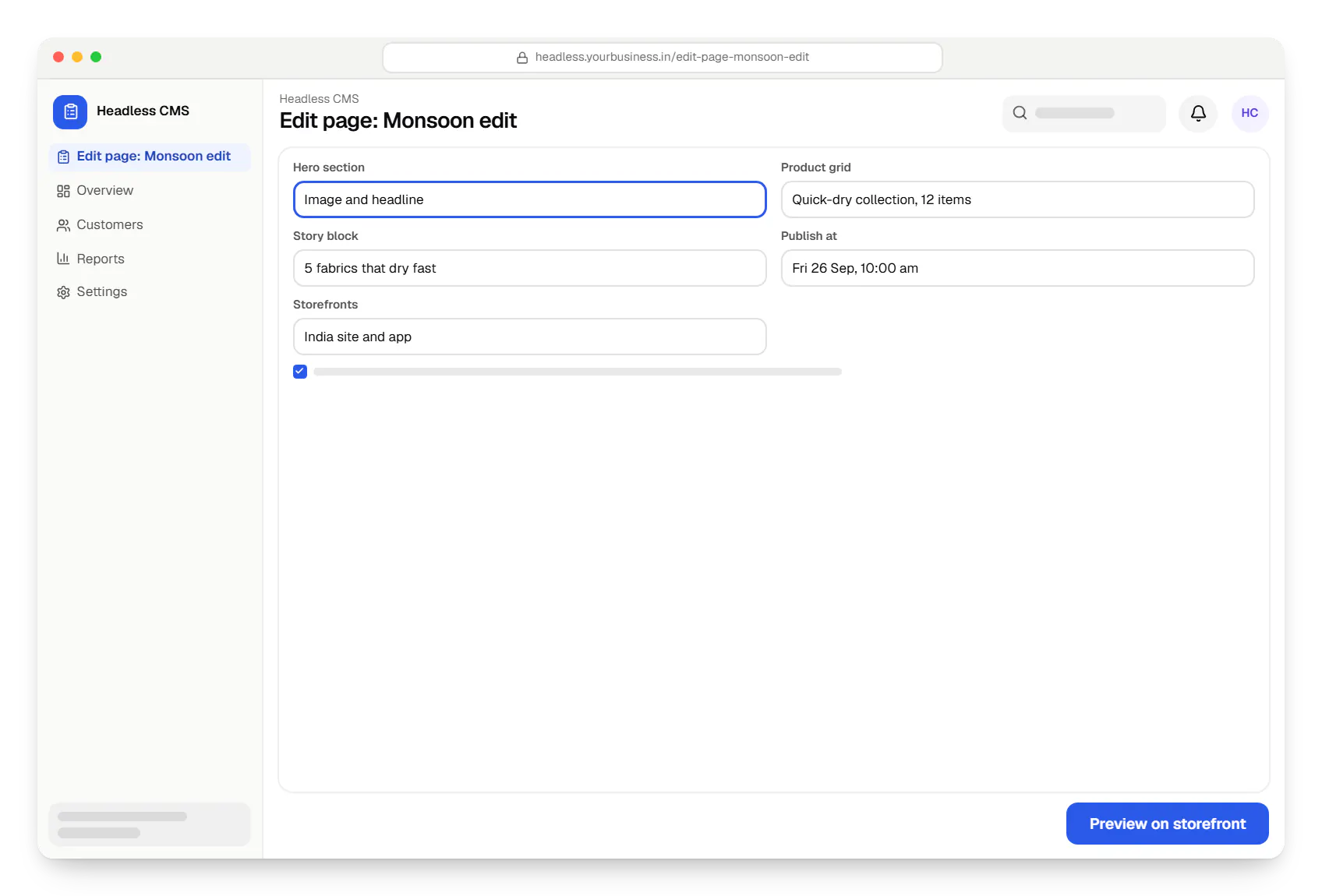Click the Headless CMS clipboard logo icon

coord(70,111)
